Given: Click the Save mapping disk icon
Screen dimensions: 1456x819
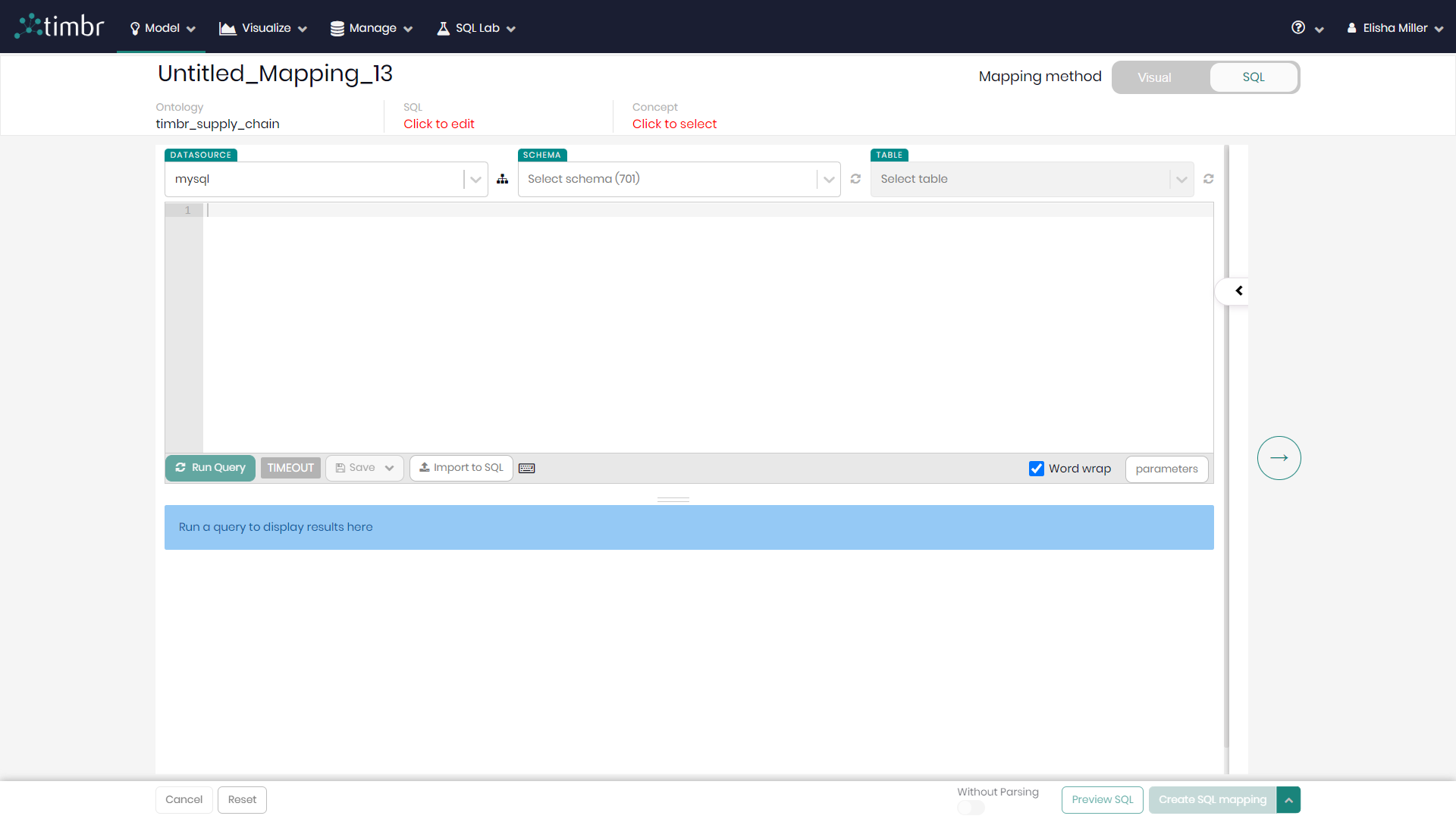Looking at the screenshot, I should 341,468.
